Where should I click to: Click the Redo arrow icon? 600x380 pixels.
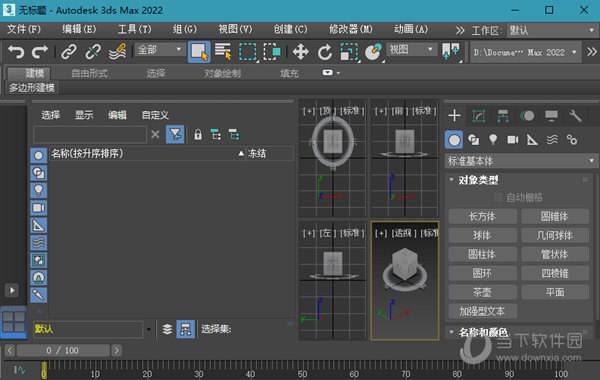(x=40, y=52)
